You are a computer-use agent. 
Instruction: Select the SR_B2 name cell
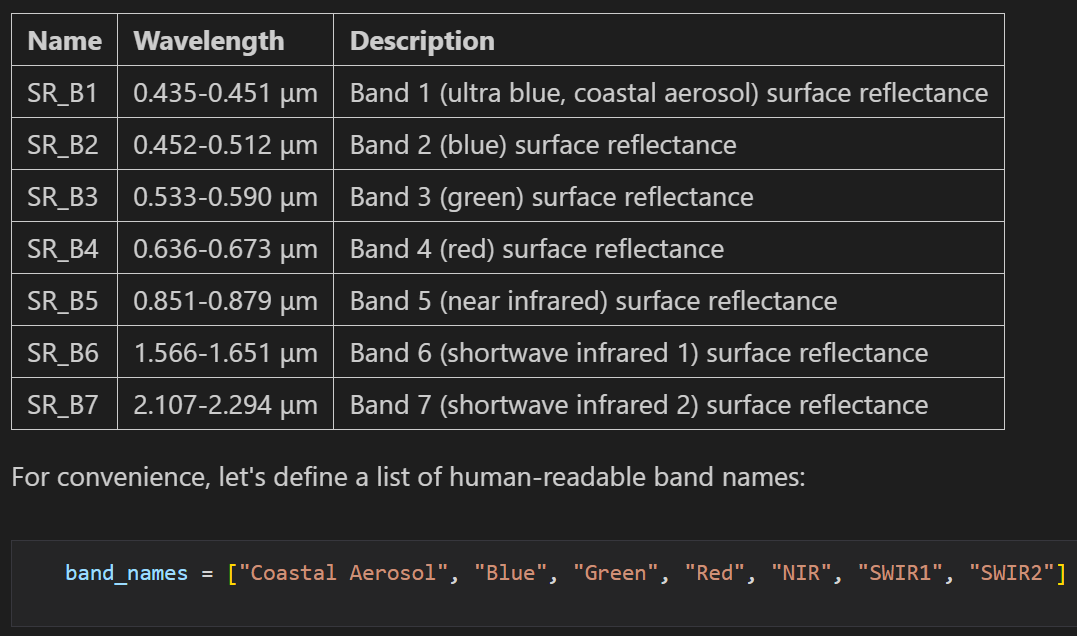[65, 145]
